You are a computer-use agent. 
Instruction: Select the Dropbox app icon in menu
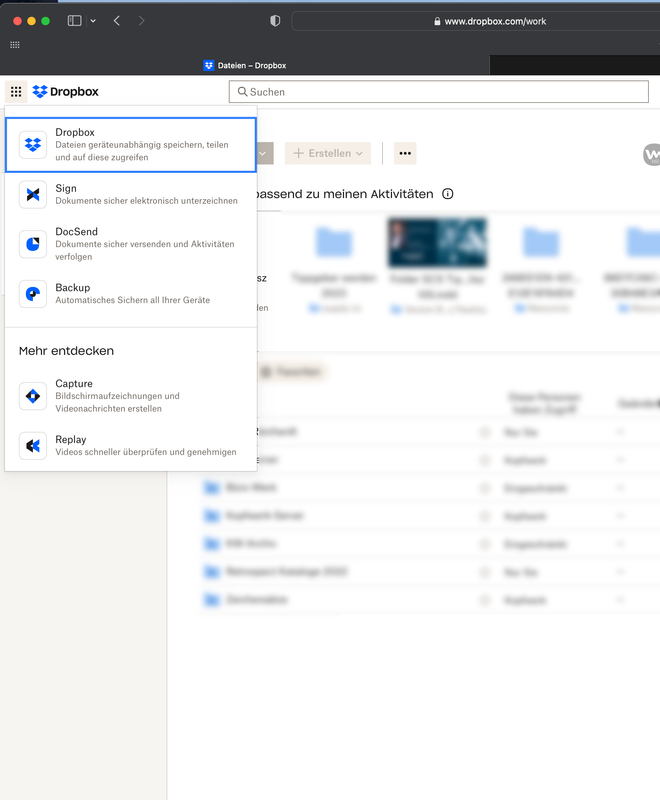pyautogui.click(x=33, y=145)
